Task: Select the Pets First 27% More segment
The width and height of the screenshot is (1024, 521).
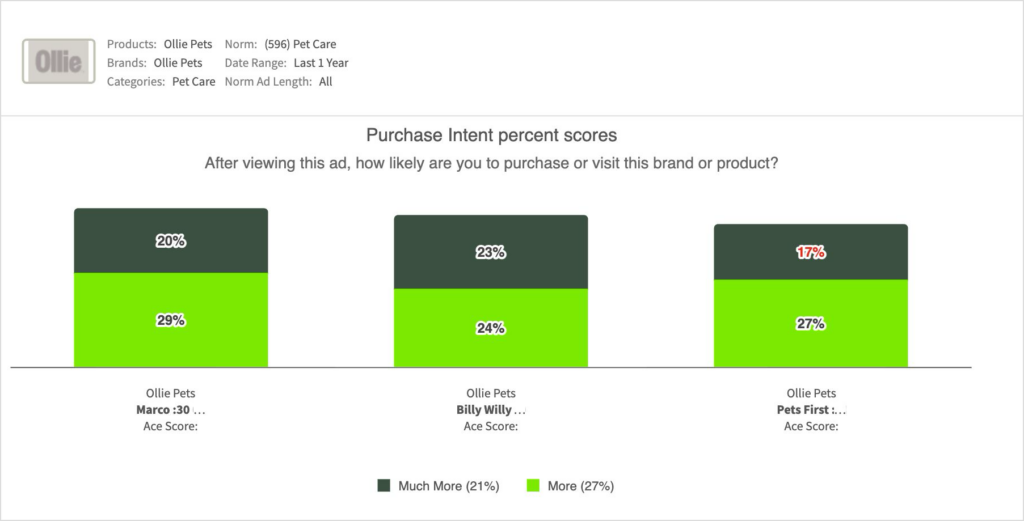Action: (x=811, y=324)
